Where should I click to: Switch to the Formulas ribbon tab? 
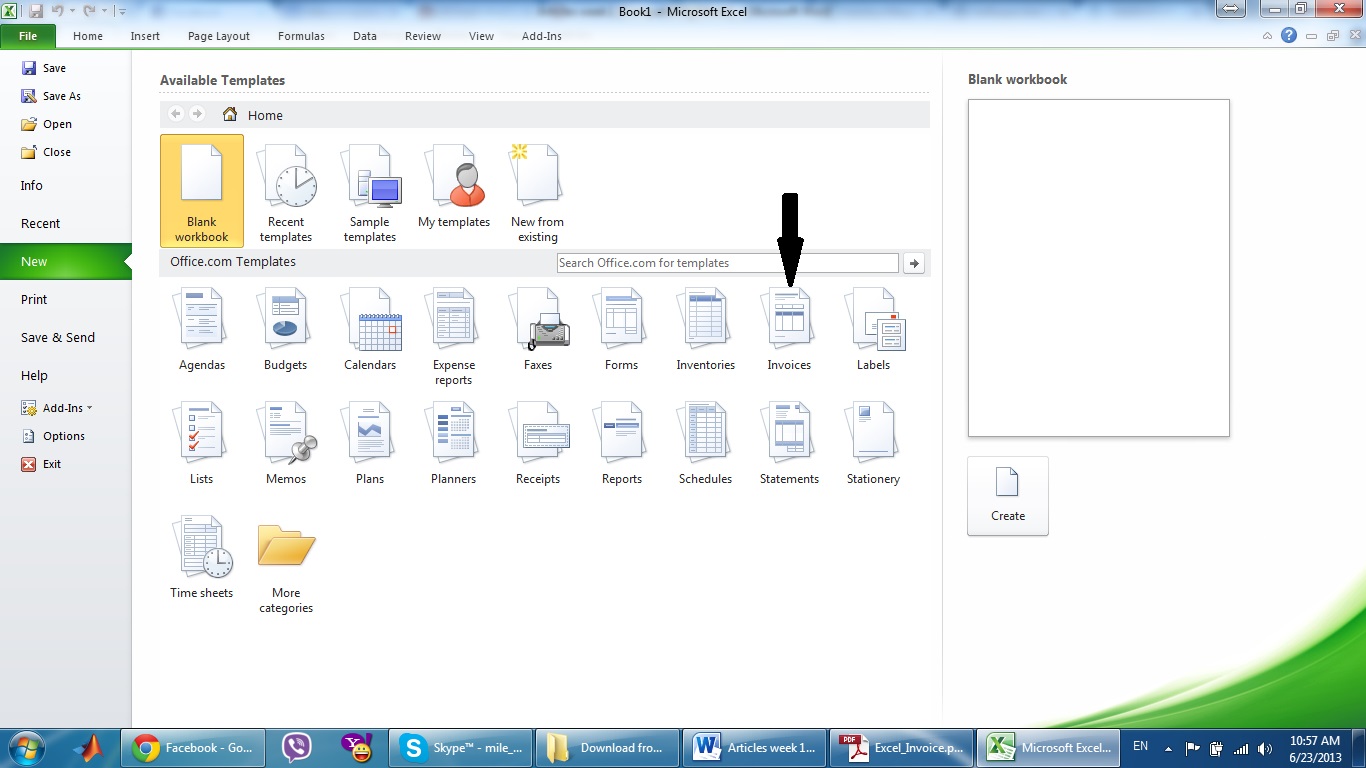[301, 36]
